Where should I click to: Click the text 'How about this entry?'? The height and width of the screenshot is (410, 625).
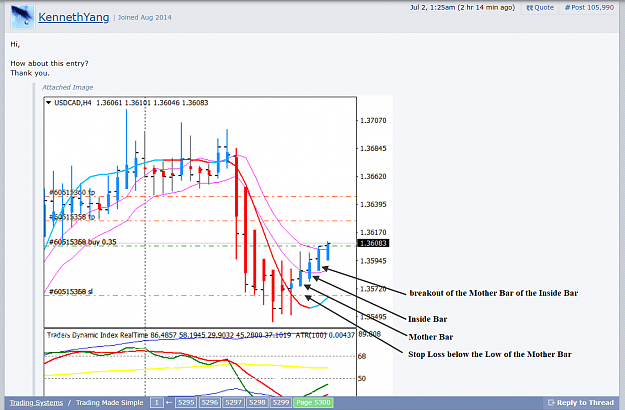tap(49, 63)
